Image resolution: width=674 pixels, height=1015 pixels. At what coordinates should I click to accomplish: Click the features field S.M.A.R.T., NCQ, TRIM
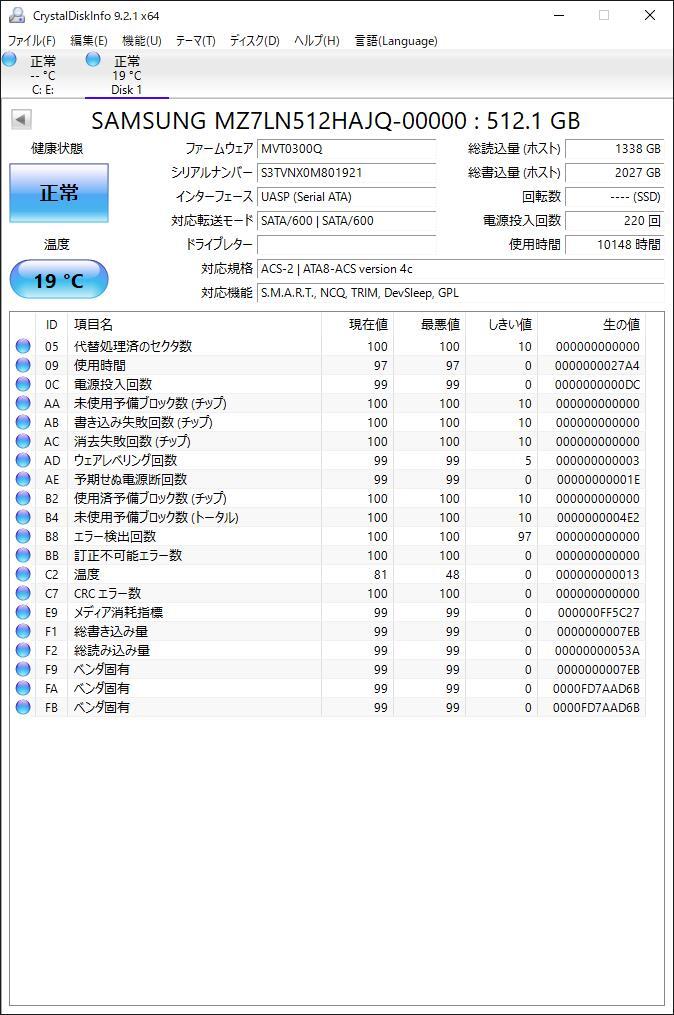(460, 293)
